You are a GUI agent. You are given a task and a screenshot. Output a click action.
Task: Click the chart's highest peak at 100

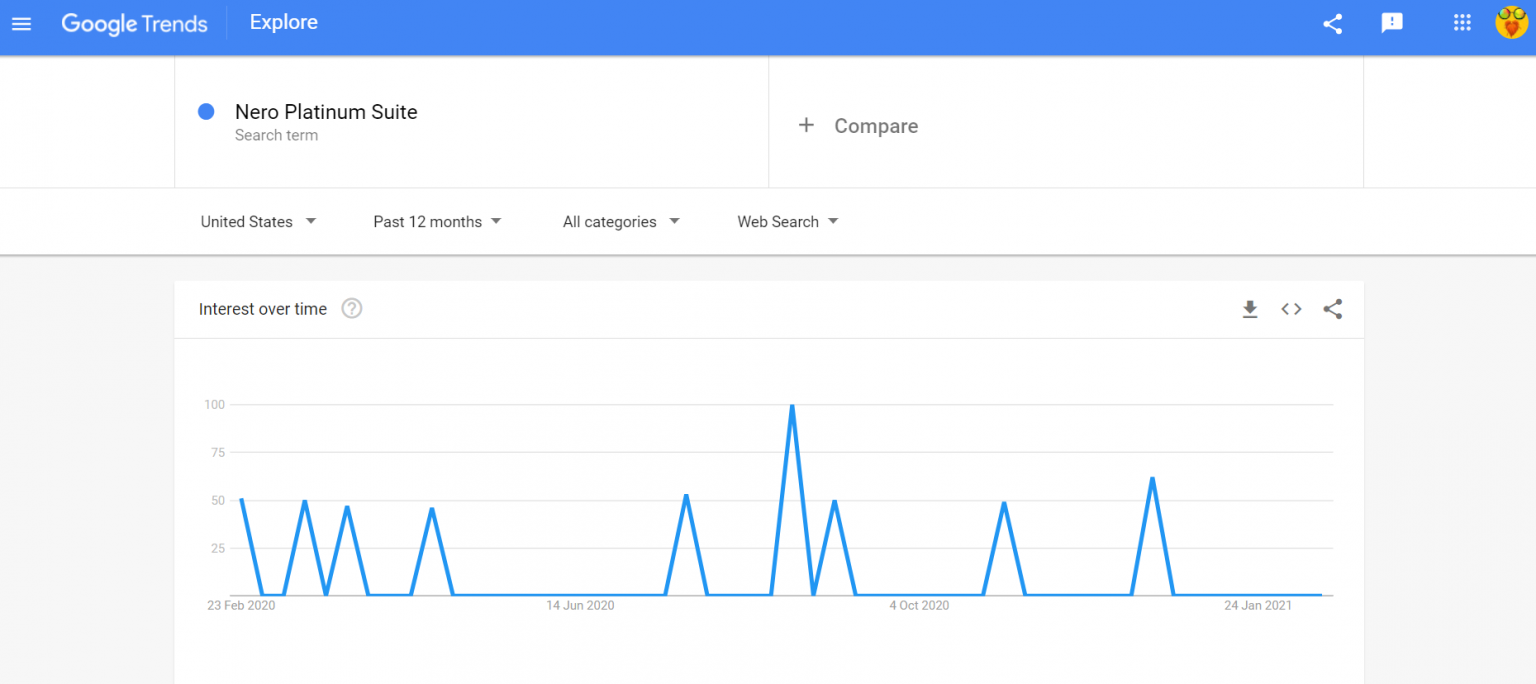tap(792, 405)
